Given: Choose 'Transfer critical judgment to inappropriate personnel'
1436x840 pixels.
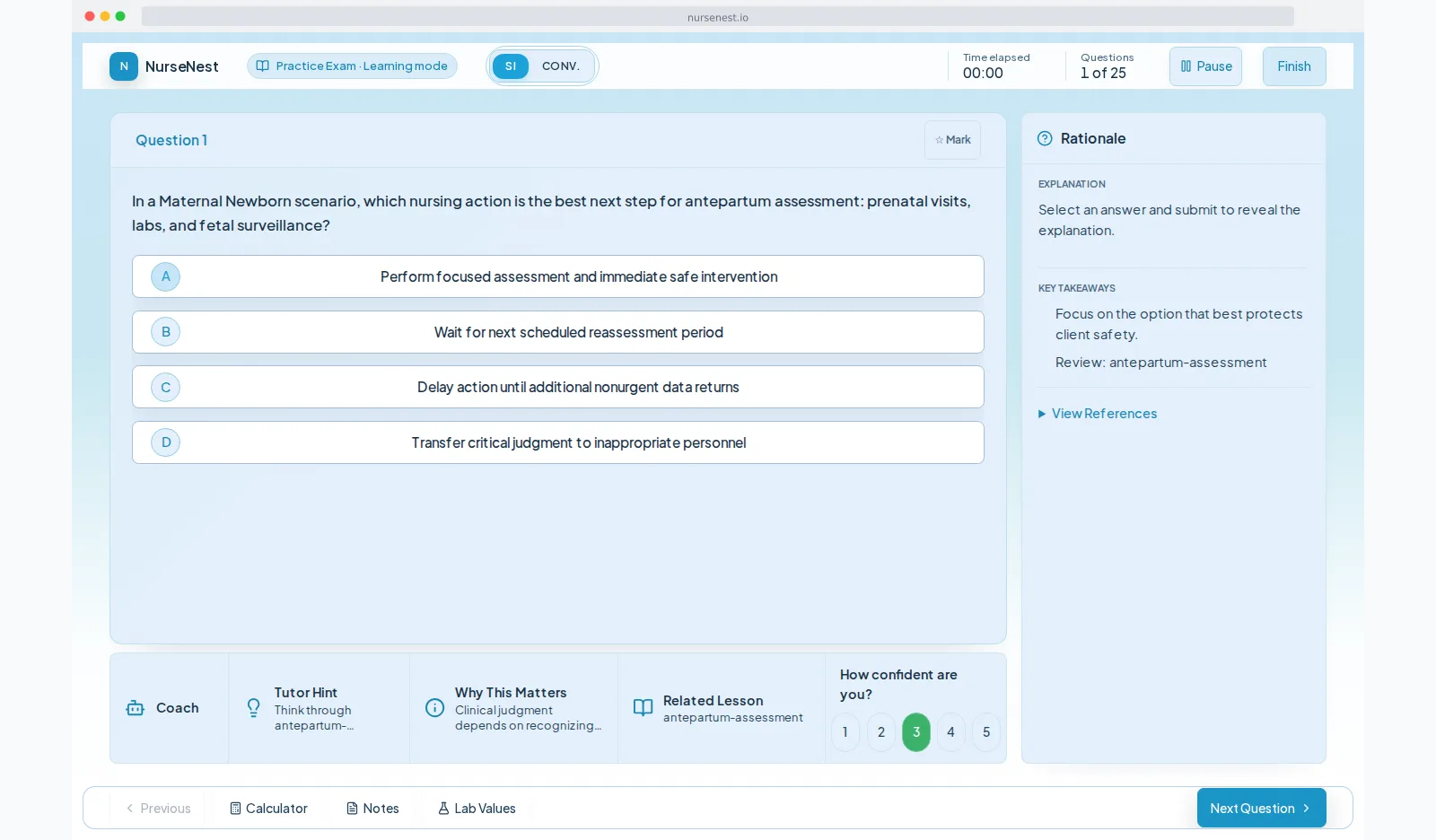Looking at the screenshot, I should click(558, 442).
